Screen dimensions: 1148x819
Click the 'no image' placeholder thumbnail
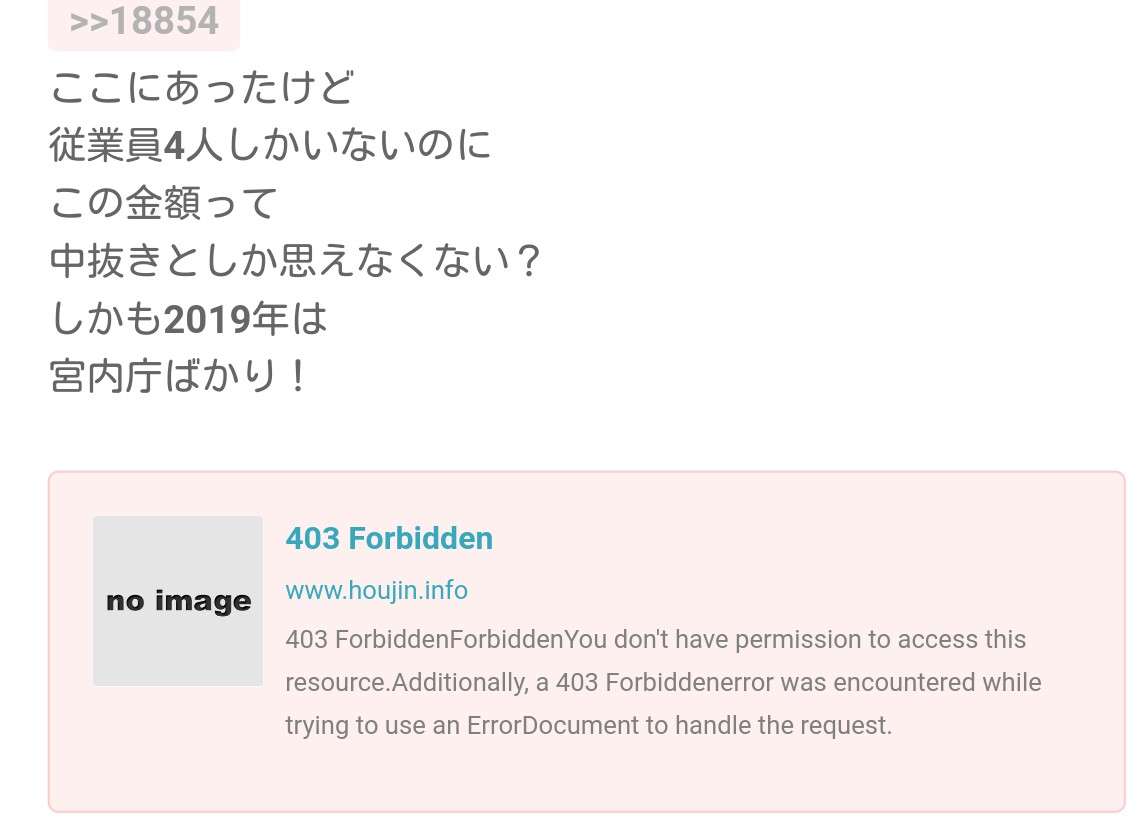(178, 601)
